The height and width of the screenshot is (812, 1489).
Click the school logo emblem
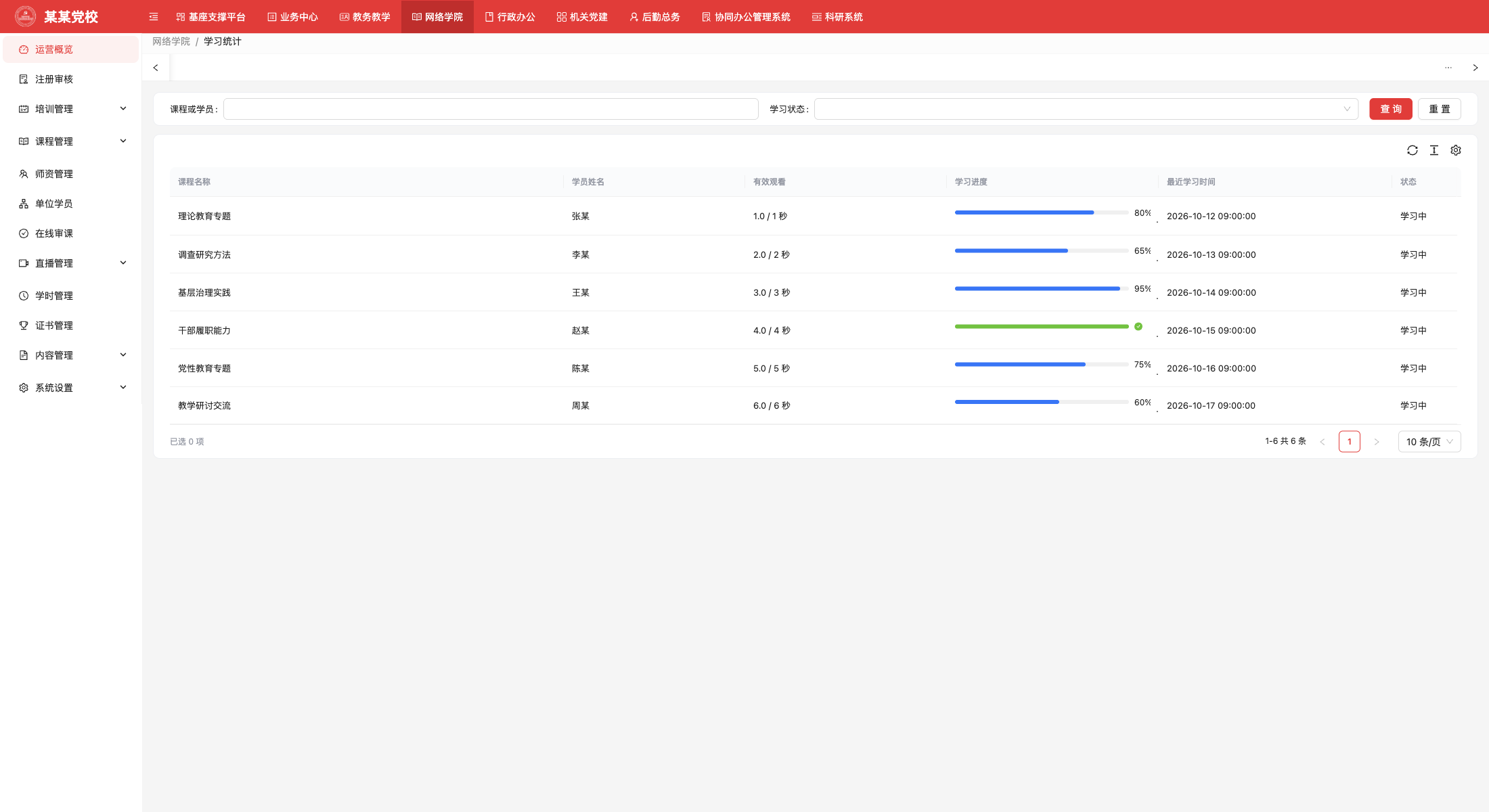tap(26, 16)
